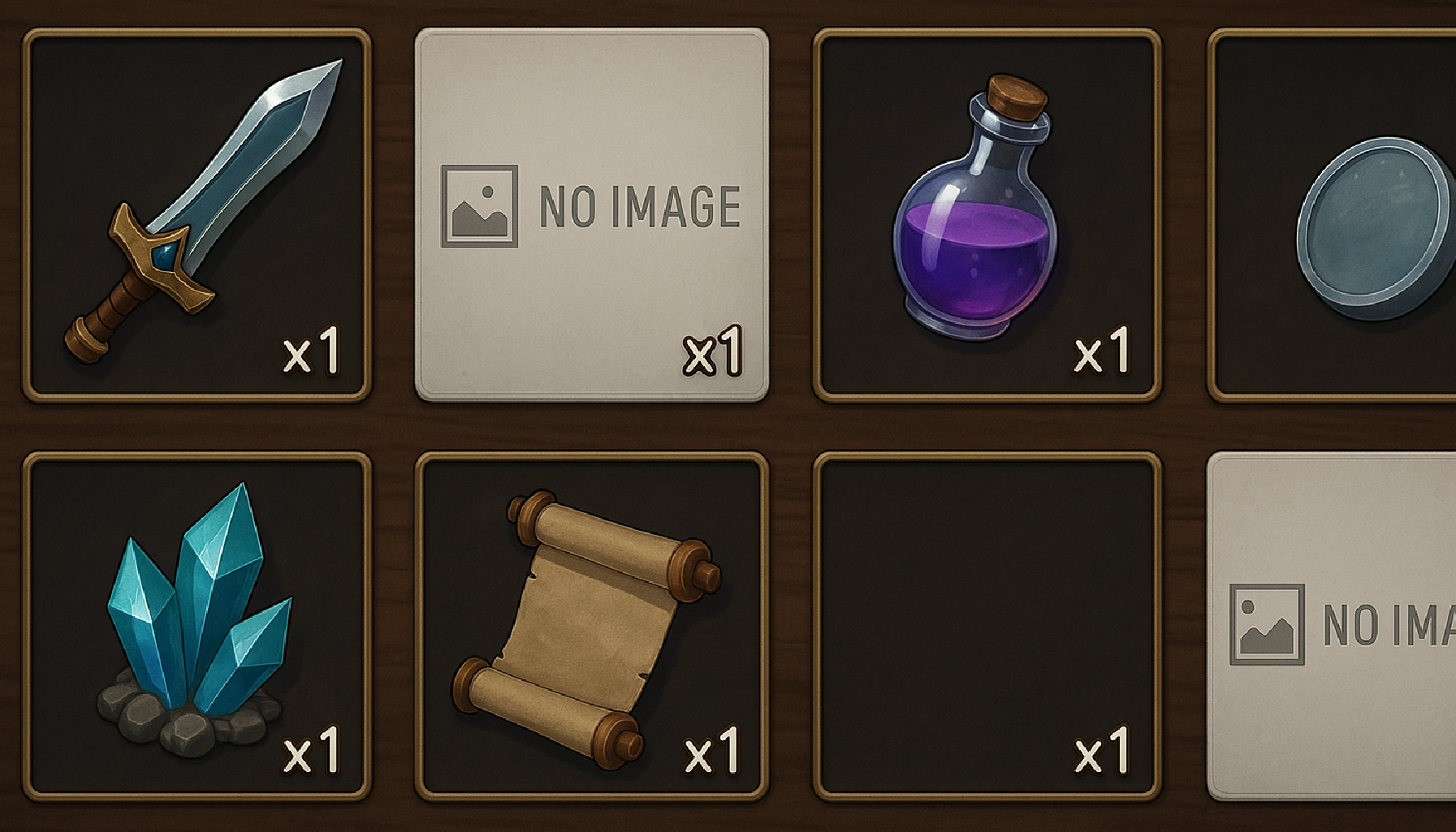The width and height of the screenshot is (1456, 832).
Task: Click the scroll's x1 quantity label
Action: 712,751
